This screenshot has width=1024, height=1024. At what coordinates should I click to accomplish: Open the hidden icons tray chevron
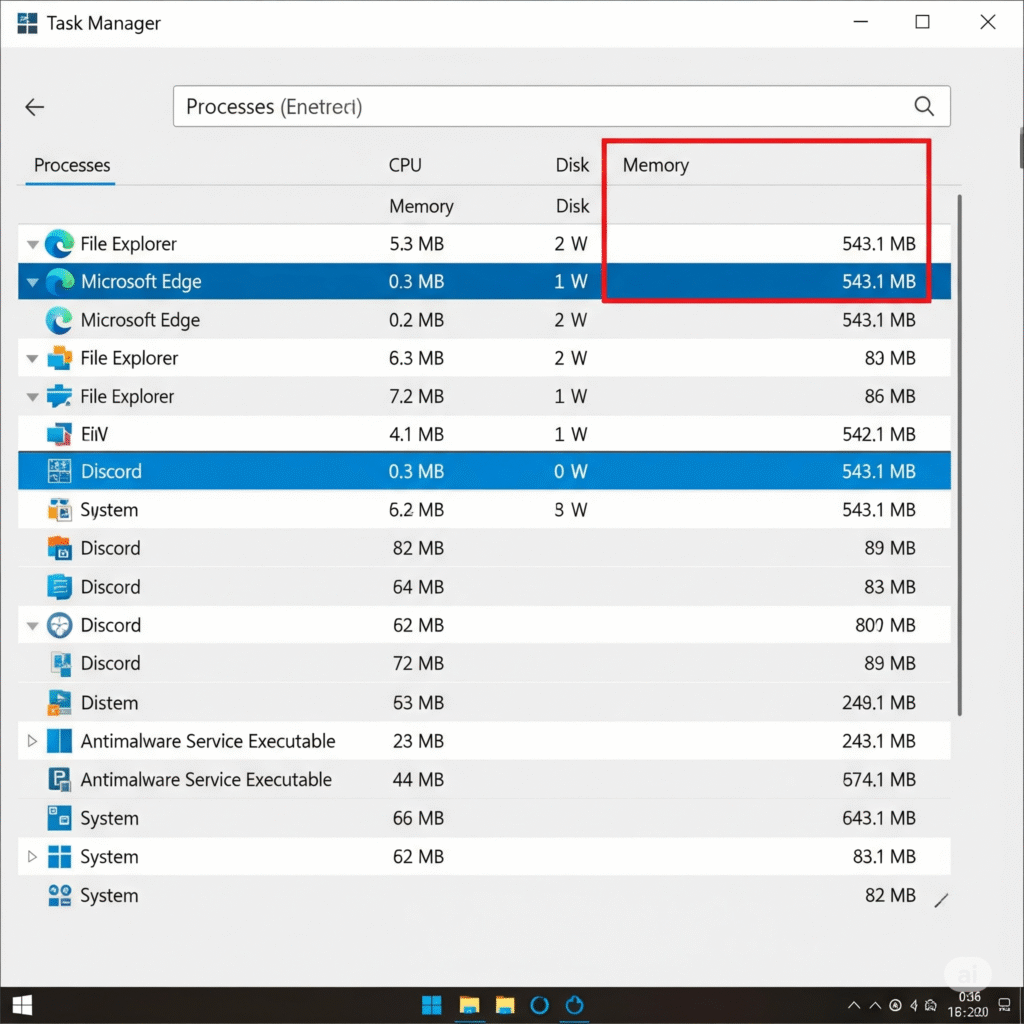click(853, 1005)
